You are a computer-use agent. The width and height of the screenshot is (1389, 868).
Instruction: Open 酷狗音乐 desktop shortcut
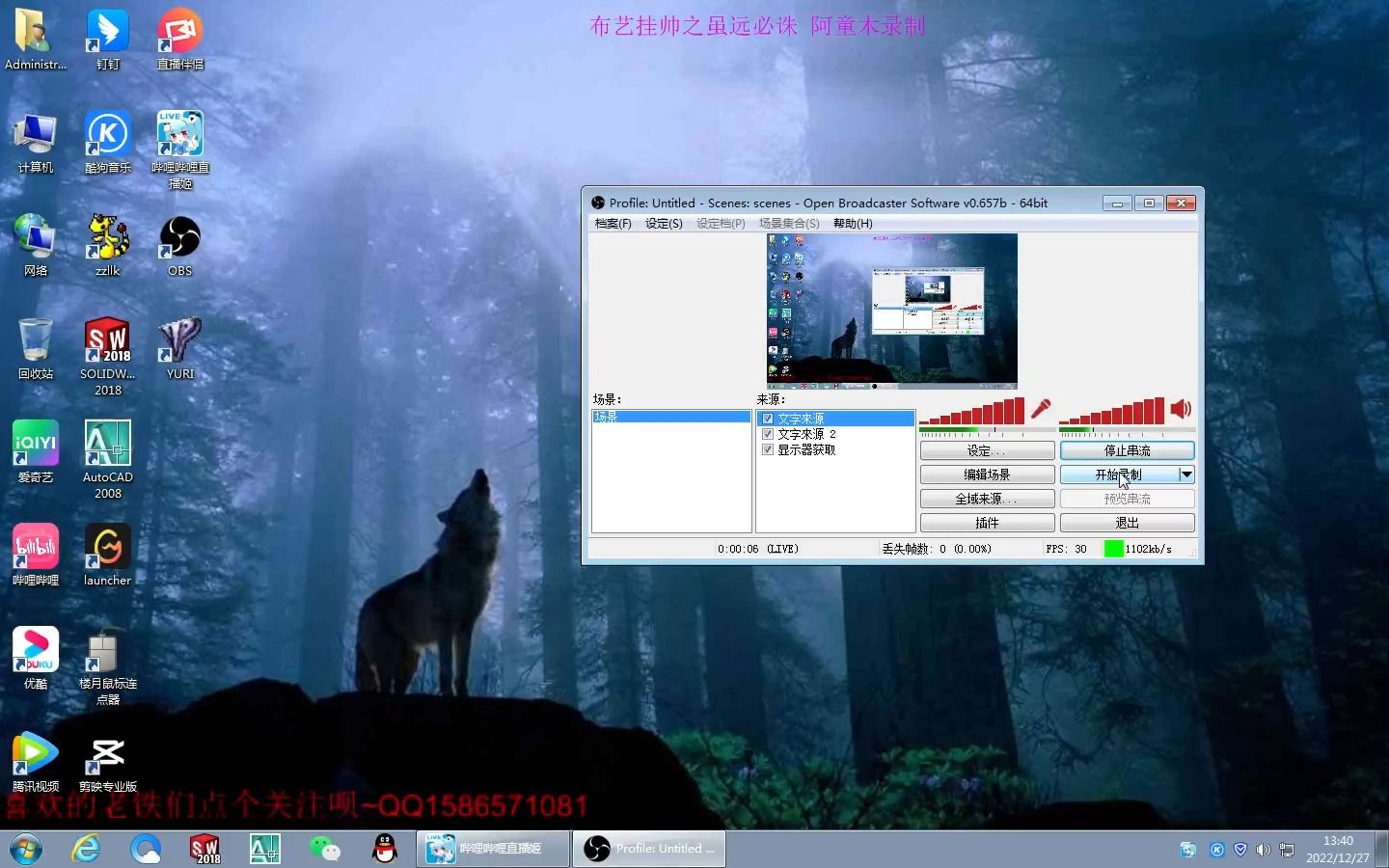(108, 143)
